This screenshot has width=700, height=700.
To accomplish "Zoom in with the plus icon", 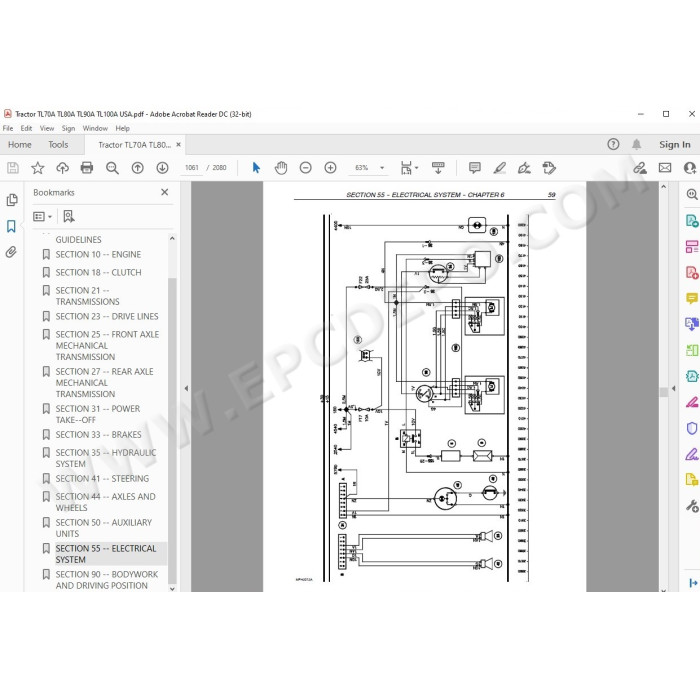I will (330, 168).
